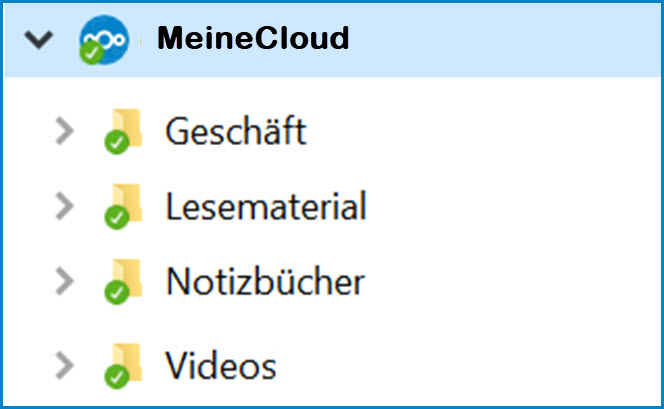Expand the Lesematerial folder
This screenshot has width=664, height=409.
(x=64, y=206)
